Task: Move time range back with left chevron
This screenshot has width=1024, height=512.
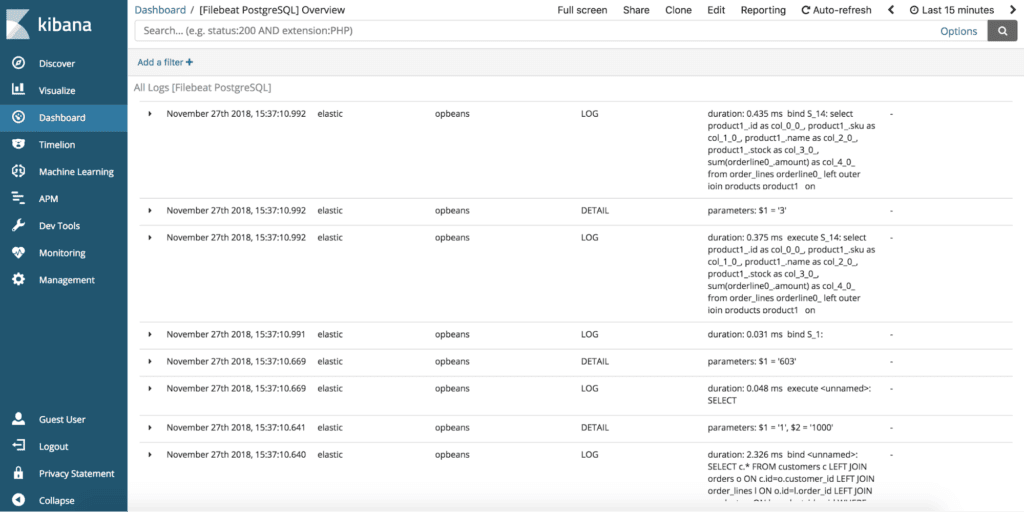Action: 891,10
